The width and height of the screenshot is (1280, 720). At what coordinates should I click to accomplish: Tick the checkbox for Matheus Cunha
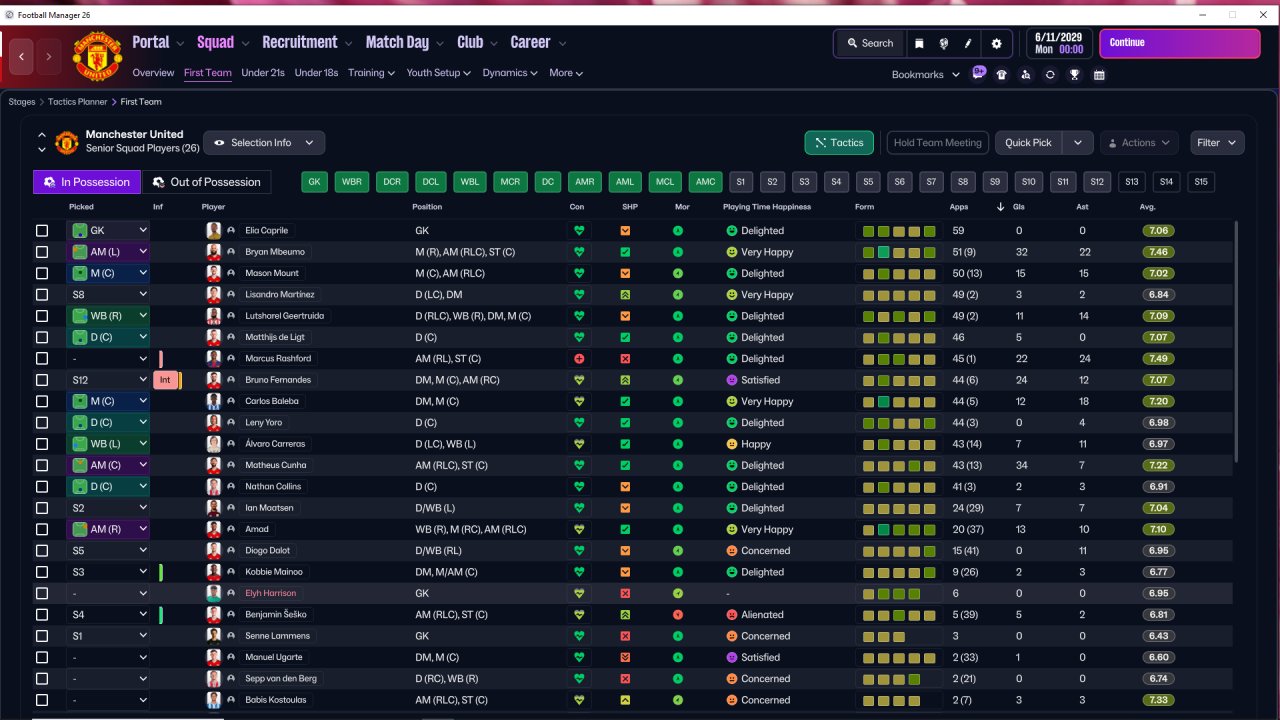point(42,465)
